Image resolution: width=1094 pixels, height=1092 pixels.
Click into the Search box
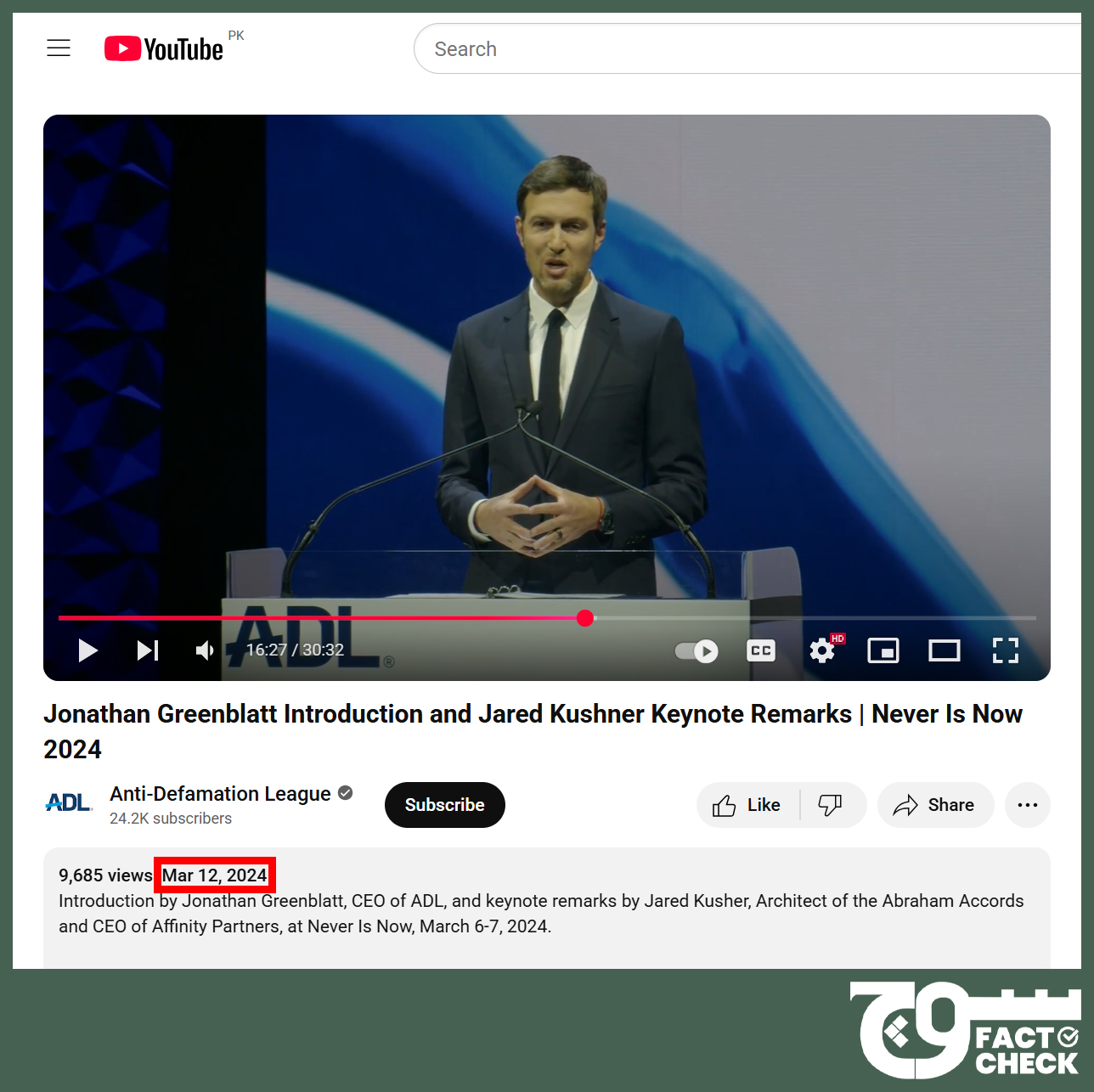click(x=747, y=48)
